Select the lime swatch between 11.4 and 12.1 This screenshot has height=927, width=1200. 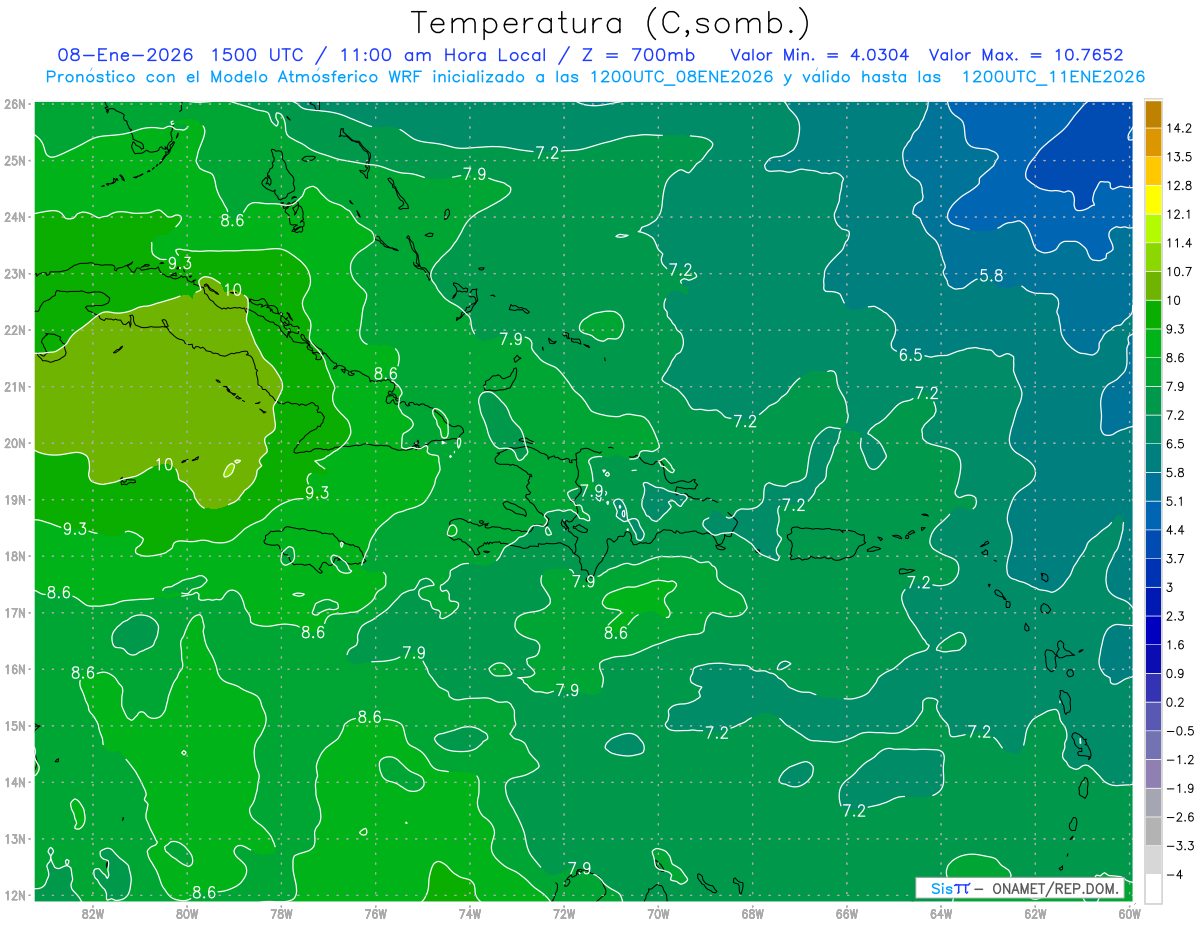1153,229
